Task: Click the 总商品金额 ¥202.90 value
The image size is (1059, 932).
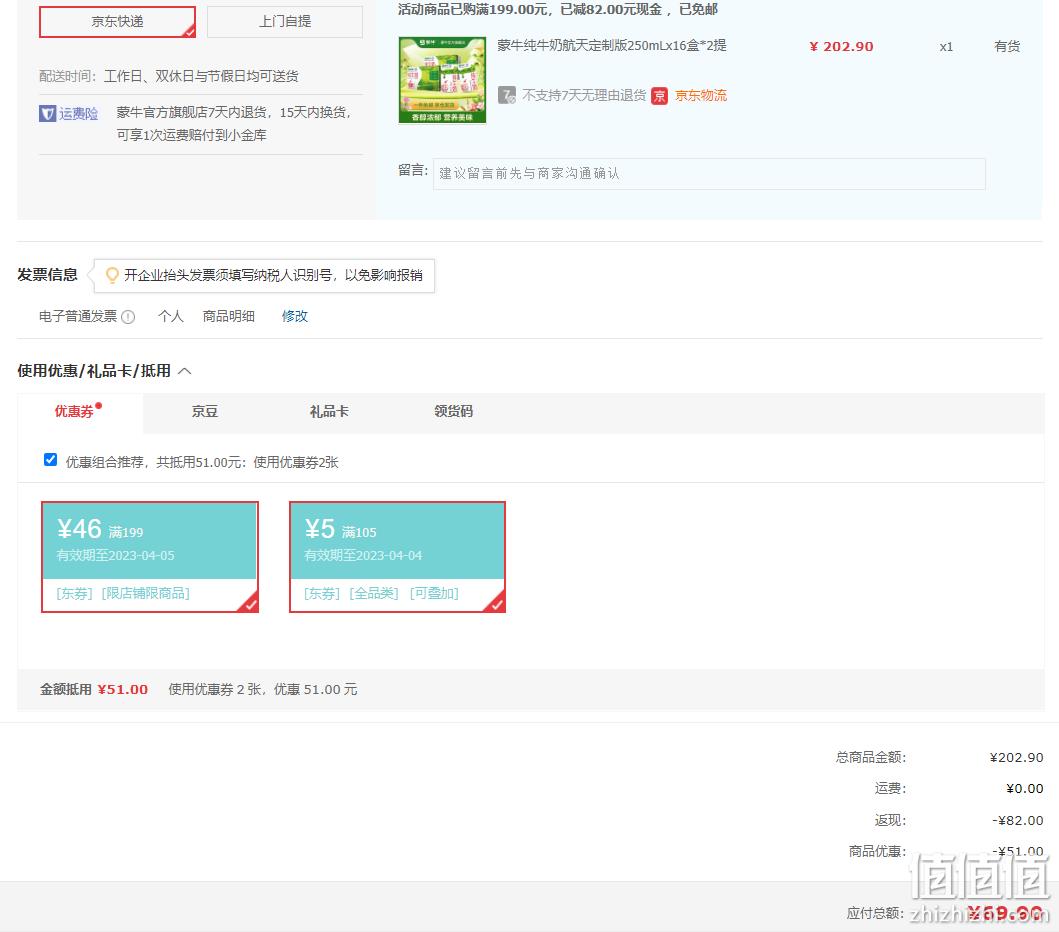Action: coord(1016,758)
